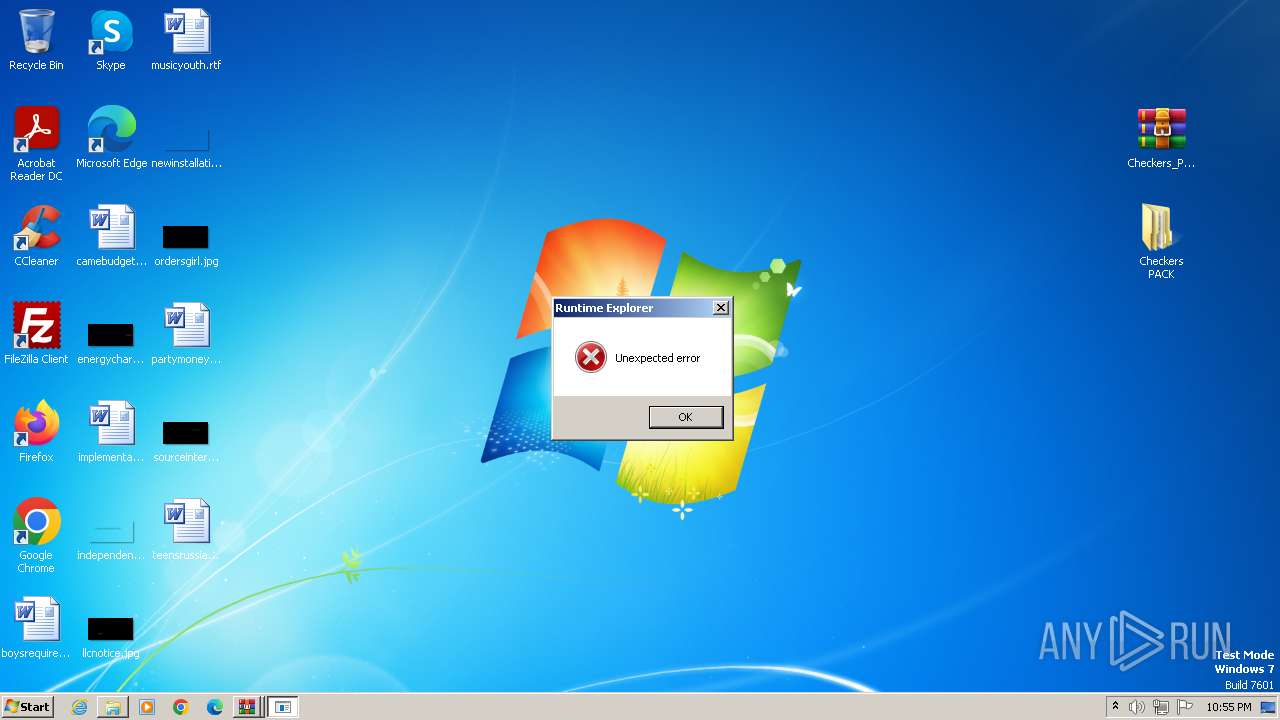Launch Skype from desktop

pyautogui.click(x=111, y=40)
